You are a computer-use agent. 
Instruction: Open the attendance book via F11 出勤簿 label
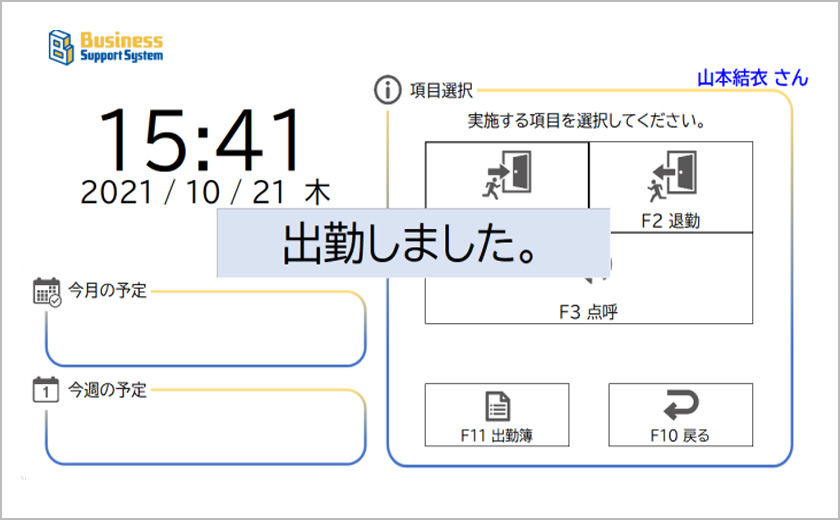point(497,435)
